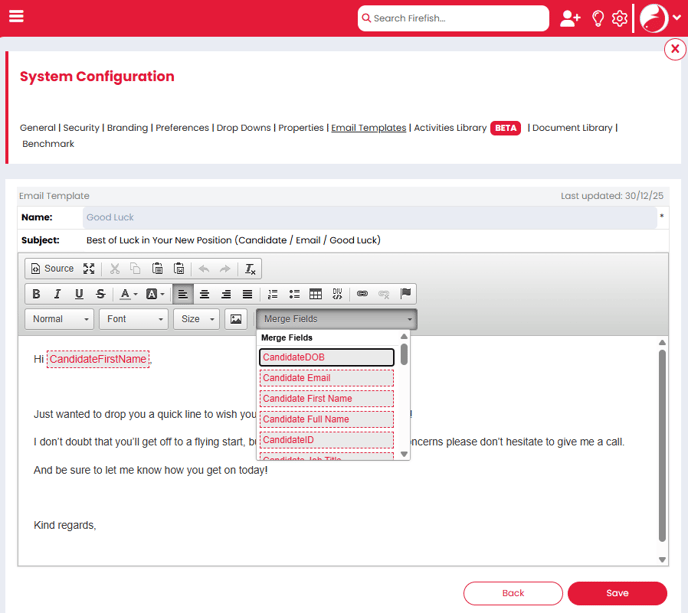This screenshot has height=613, width=688.
Task: Close the System Configuration panel
Action: coord(675,49)
